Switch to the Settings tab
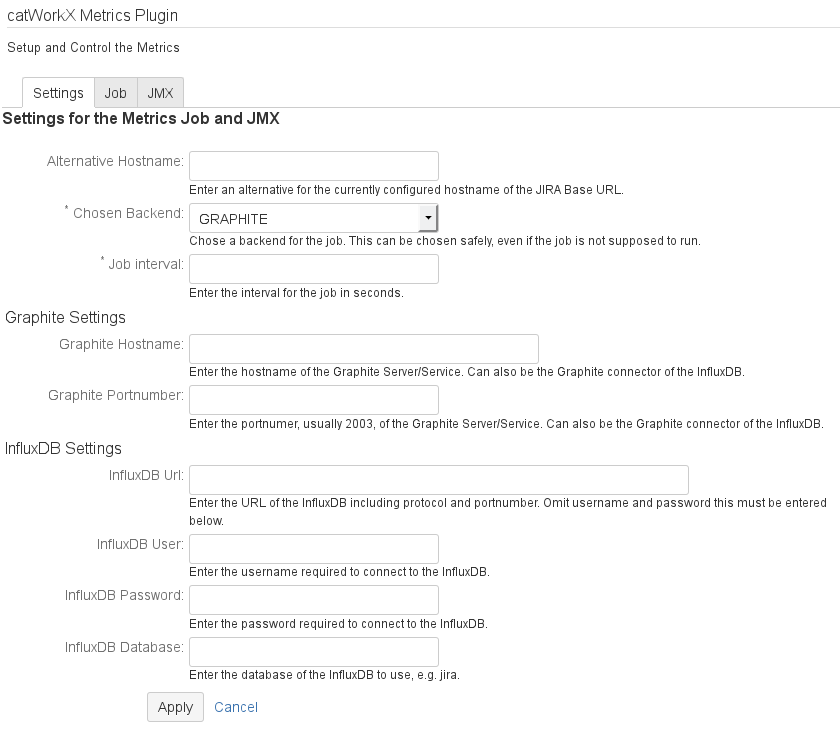 tap(58, 93)
